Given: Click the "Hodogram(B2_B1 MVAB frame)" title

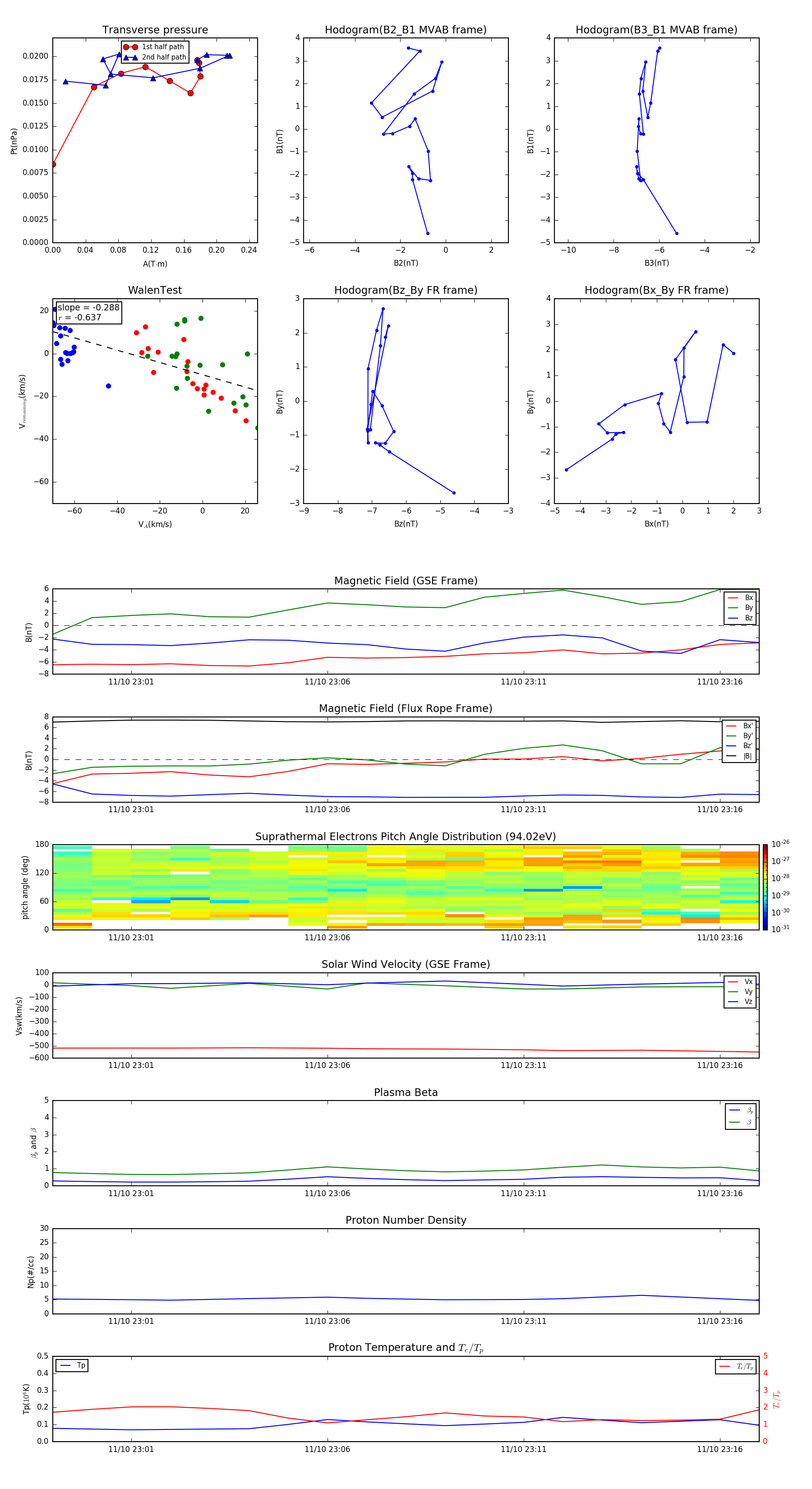Looking at the screenshot, I should (x=406, y=30).
